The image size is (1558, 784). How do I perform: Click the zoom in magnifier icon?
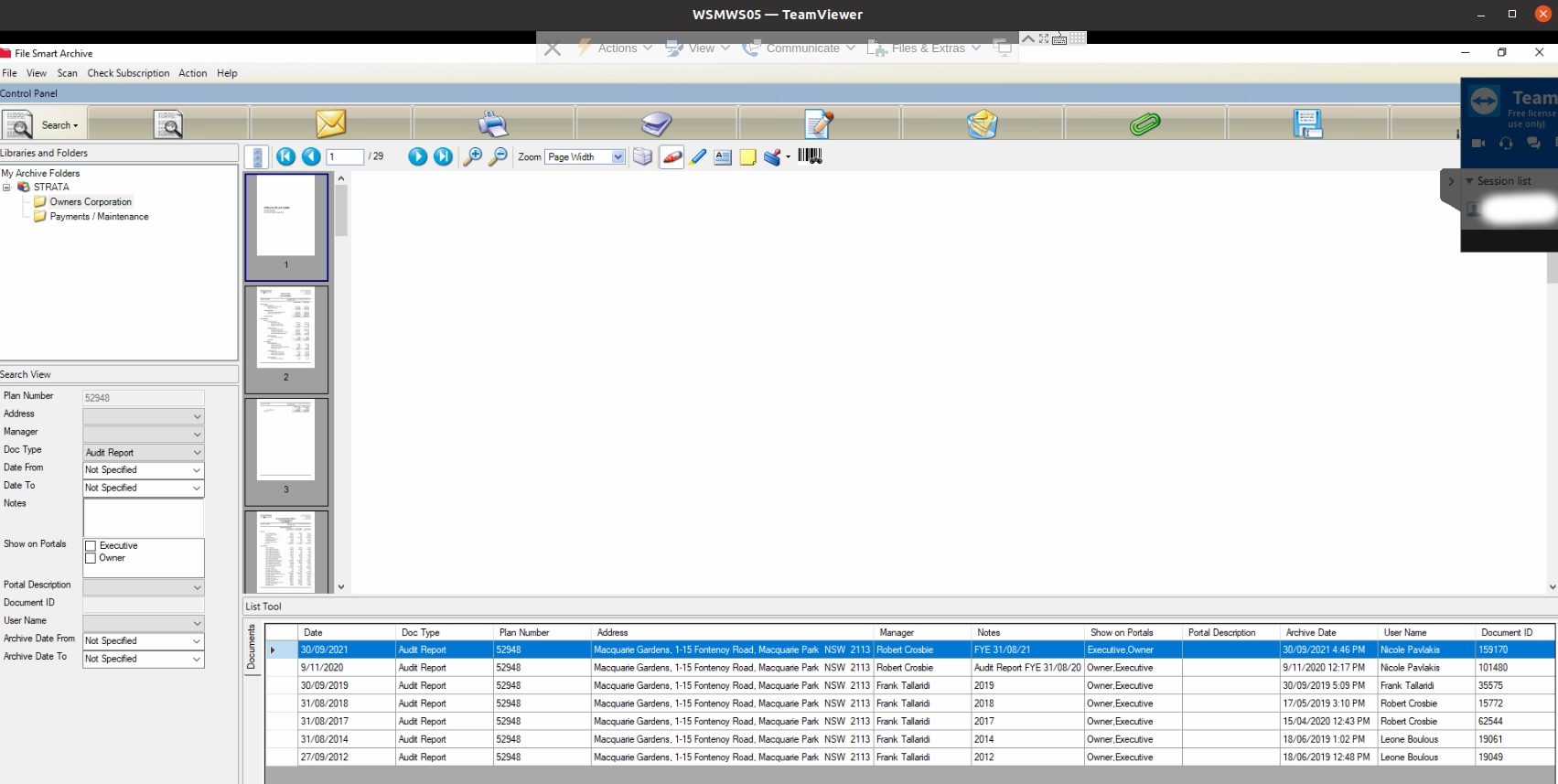pyautogui.click(x=472, y=156)
